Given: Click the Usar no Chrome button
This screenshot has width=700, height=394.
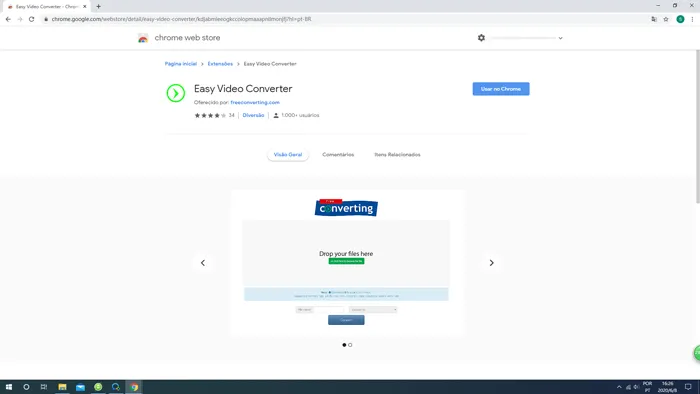Looking at the screenshot, I should click(501, 89).
